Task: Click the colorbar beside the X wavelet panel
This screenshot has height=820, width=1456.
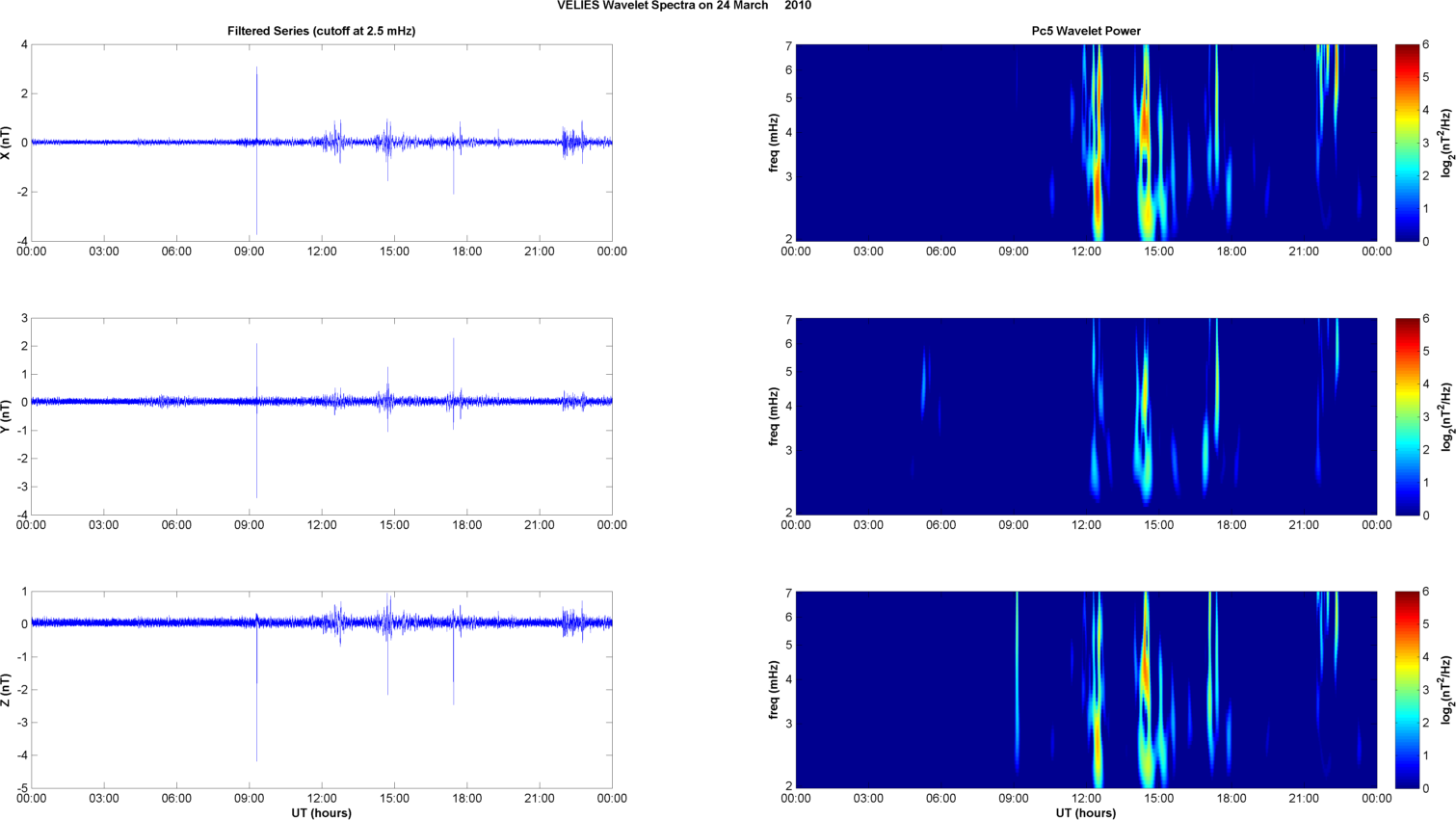Action: 1407,143
